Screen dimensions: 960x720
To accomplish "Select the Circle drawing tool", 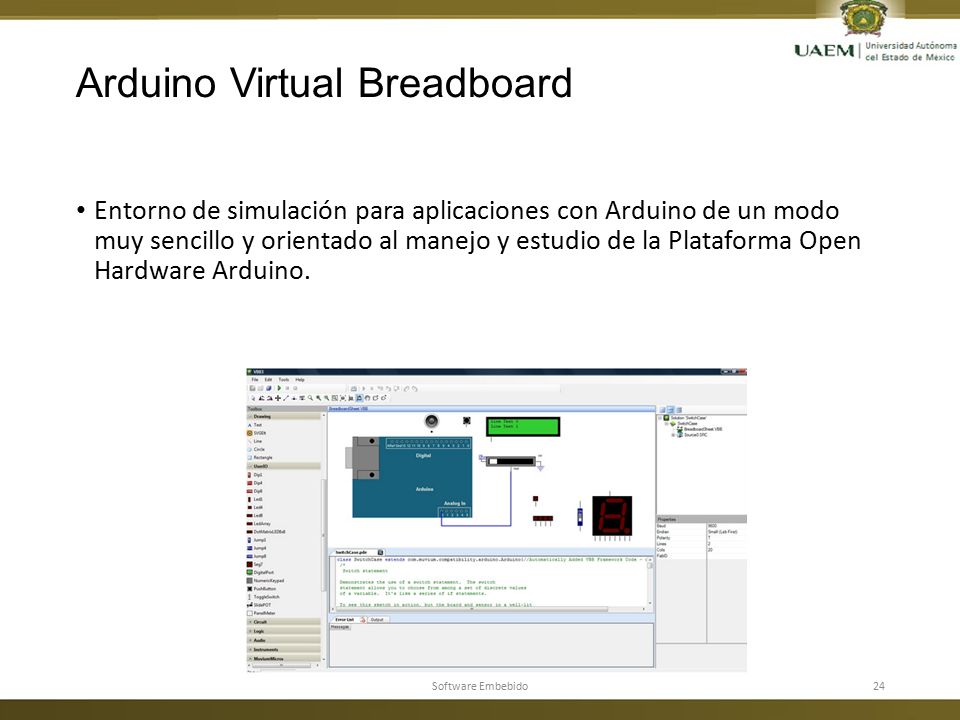I will pos(255,449).
